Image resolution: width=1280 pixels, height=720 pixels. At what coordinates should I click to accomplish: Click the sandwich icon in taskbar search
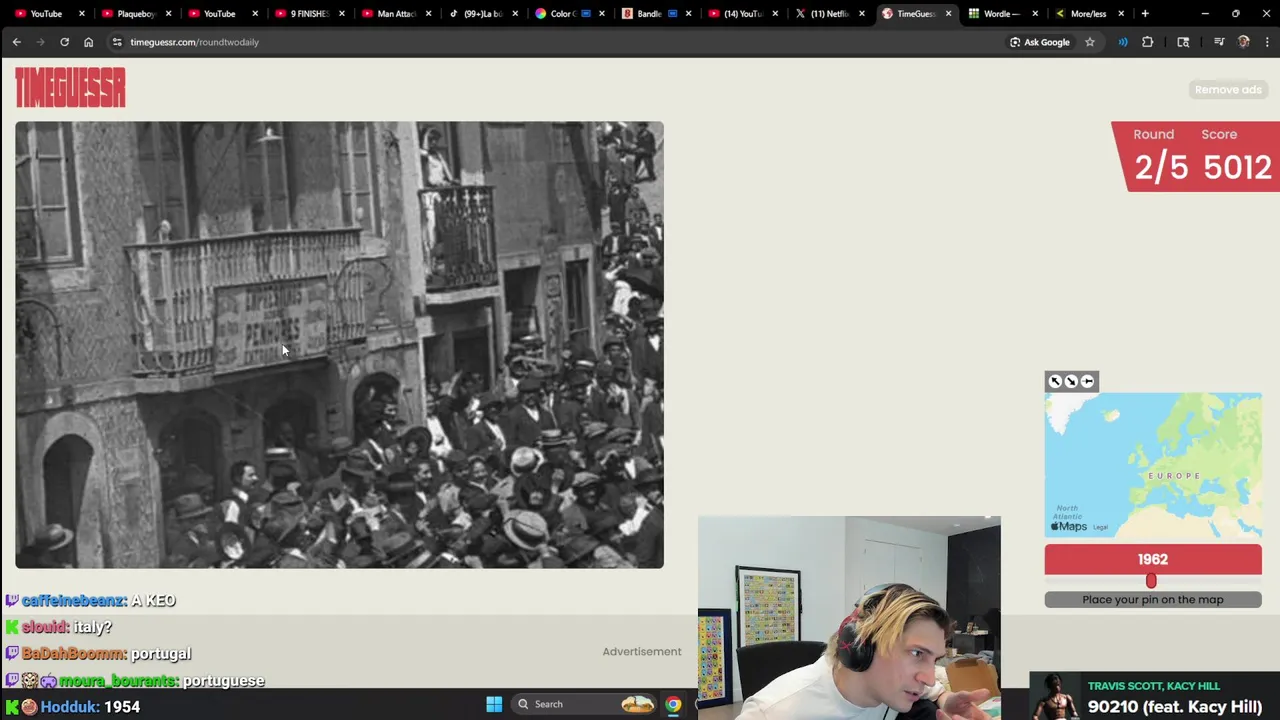point(637,704)
